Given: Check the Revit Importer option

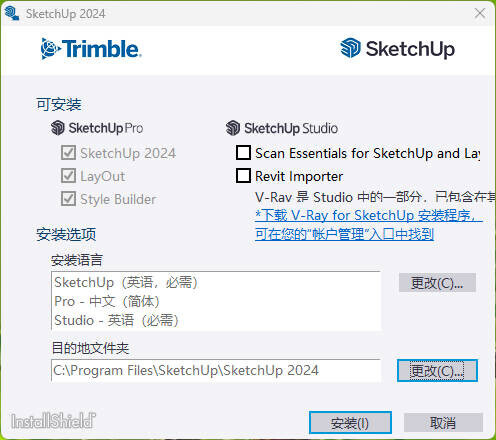Looking at the screenshot, I should pyautogui.click(x=243, y=176).
